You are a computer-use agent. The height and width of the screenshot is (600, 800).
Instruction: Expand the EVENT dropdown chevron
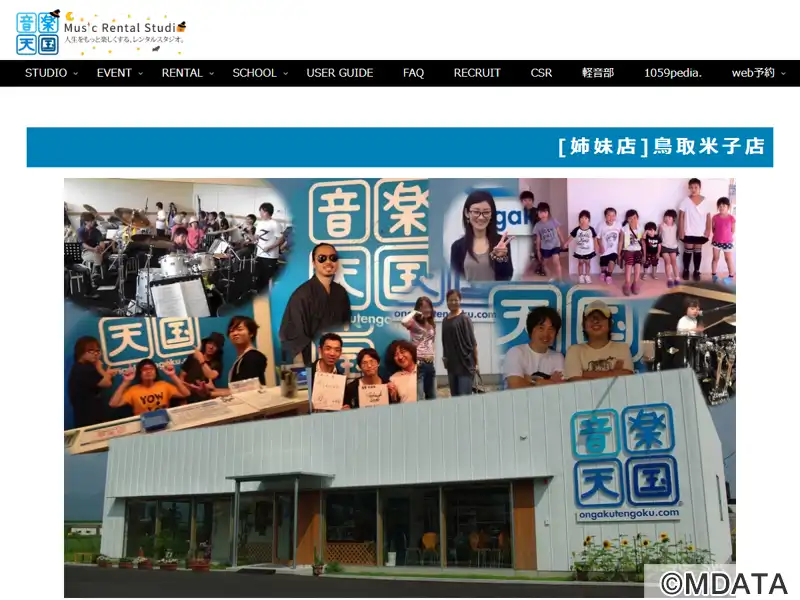click(x=140, y=73)
